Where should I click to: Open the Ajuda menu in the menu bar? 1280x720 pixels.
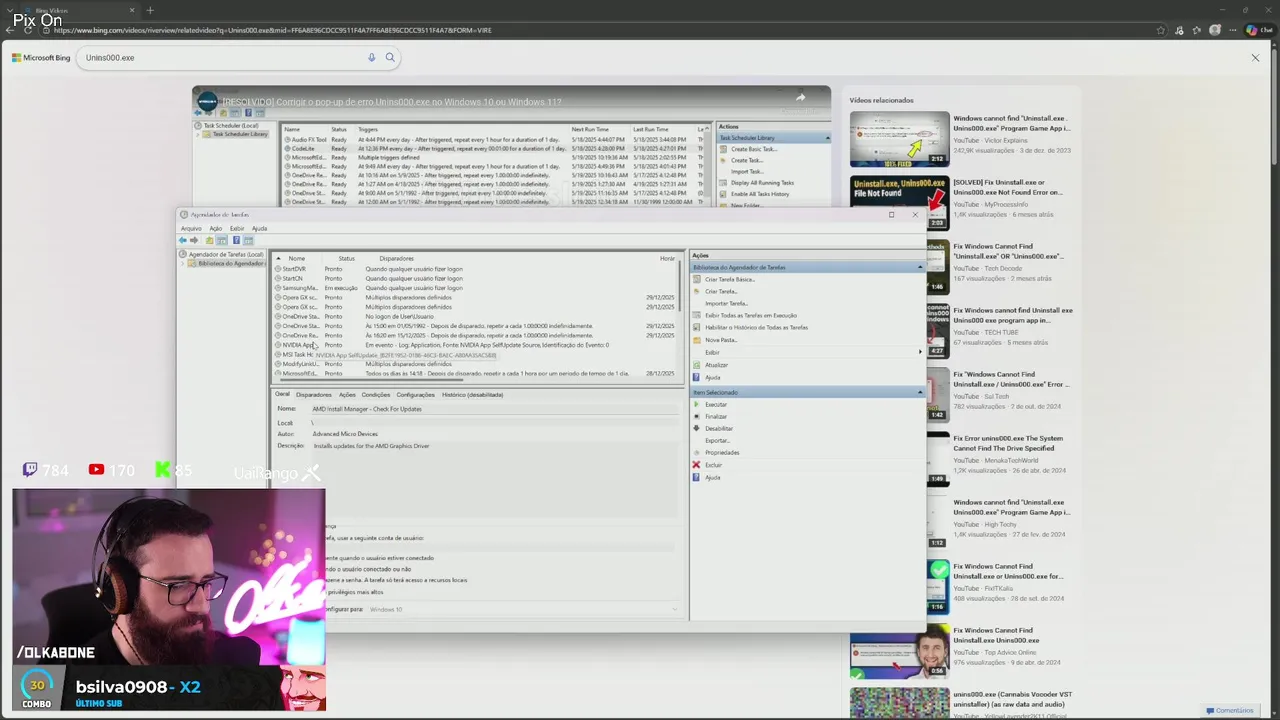click(x=259, y=228)
